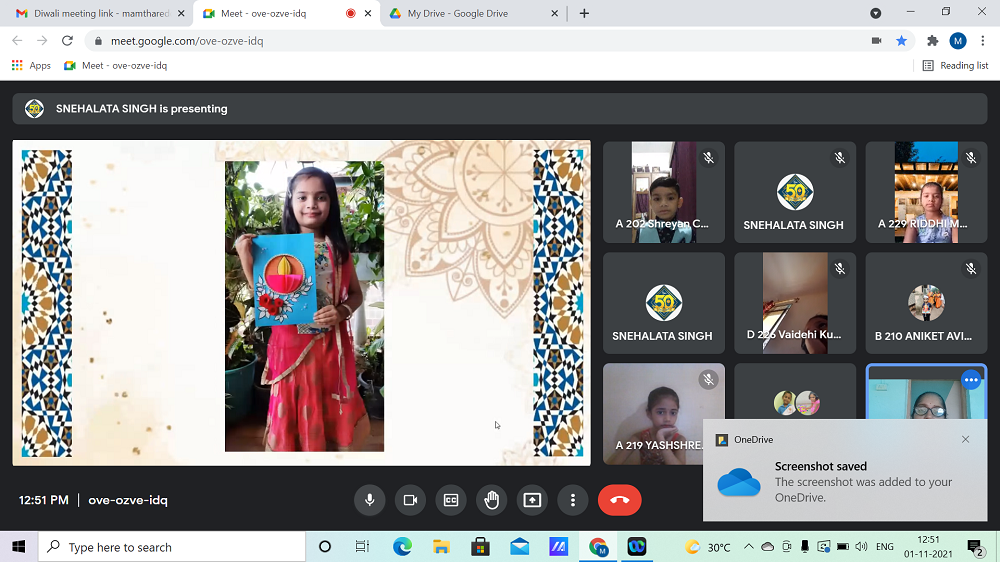The height and width of the screenshot is (562, 1000).
Task: Click the Present now screen icon
Action: coord(532,500)
